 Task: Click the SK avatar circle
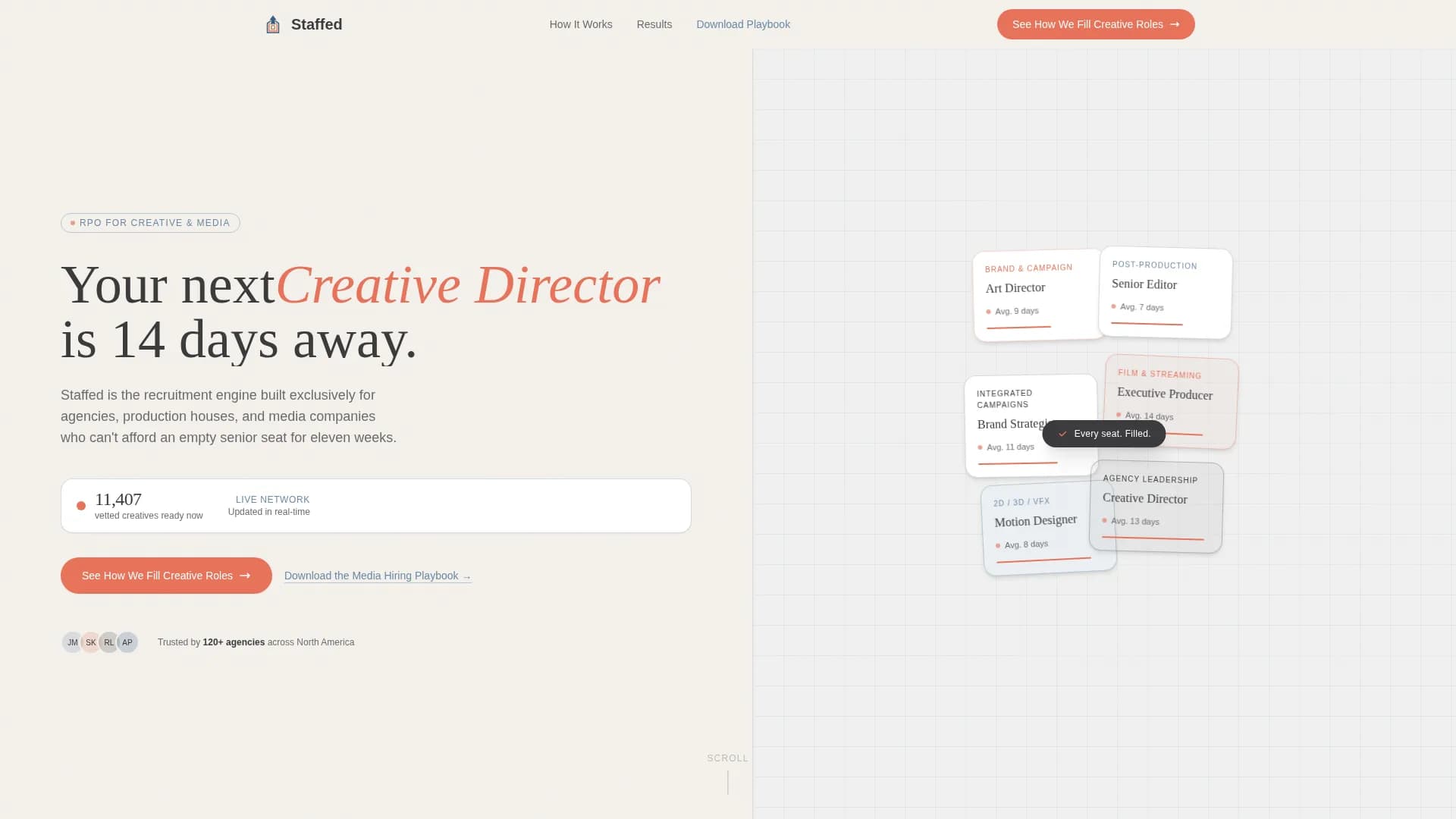(90, 642)
